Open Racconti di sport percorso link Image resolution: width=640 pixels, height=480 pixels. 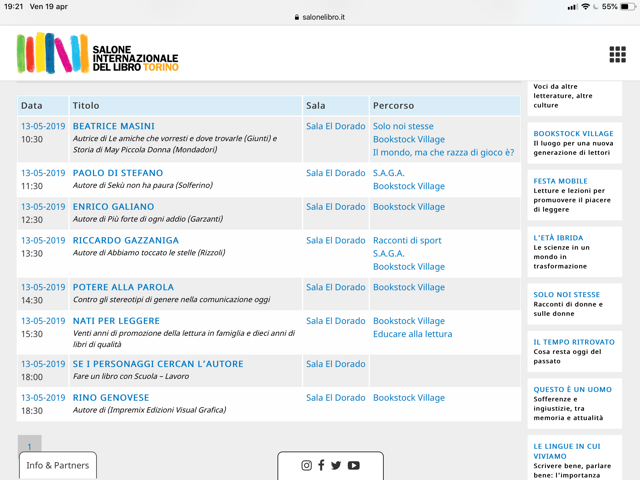click(407, 240)
